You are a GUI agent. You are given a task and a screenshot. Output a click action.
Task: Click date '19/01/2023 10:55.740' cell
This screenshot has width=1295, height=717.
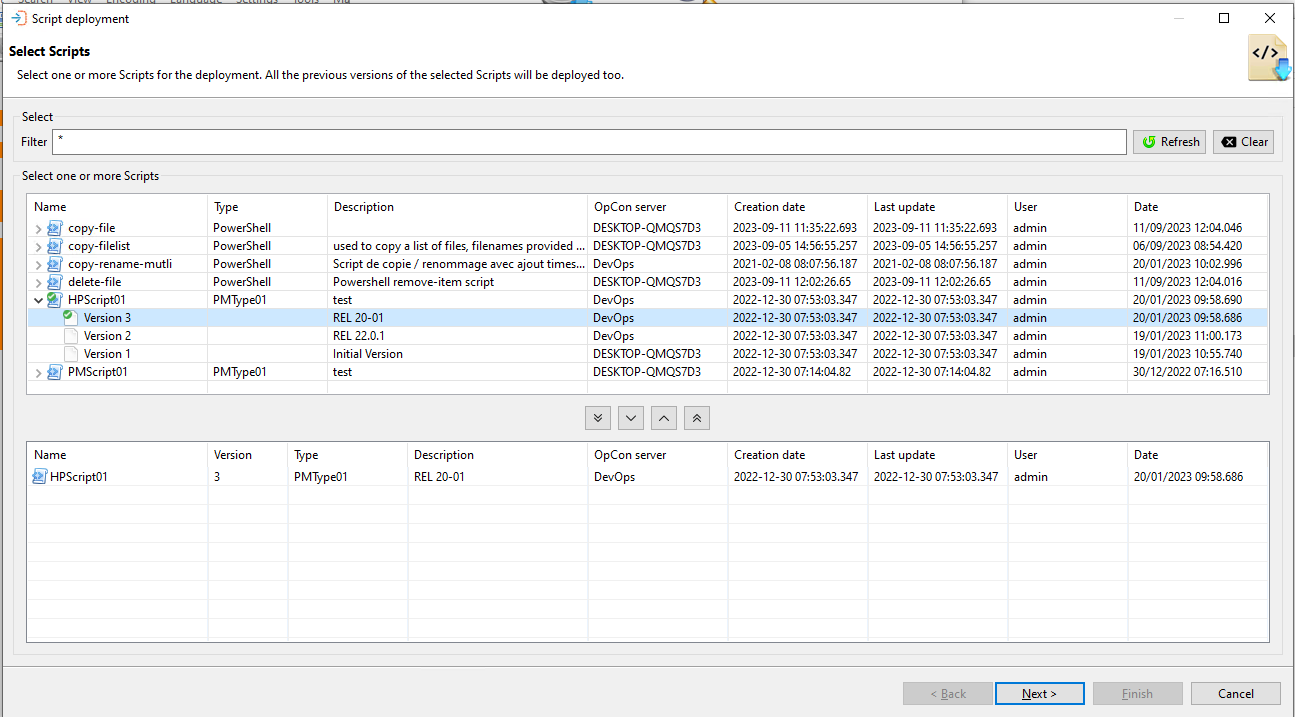click(x=1188, y=354)
